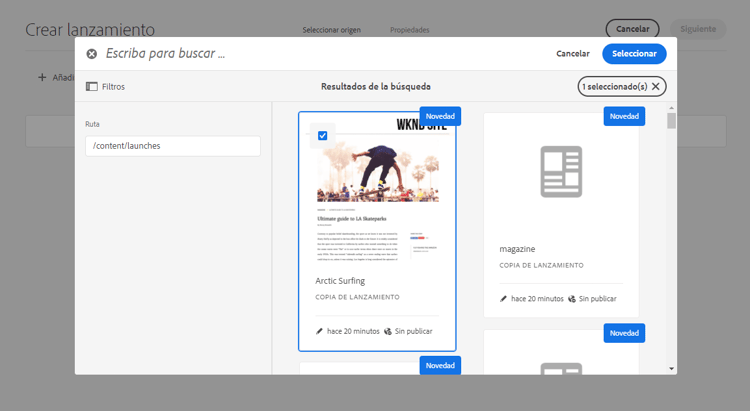Select the Propiedades step
Viewport: 750px width, 411px height.
pyautogui.click(x=409, y=30)
